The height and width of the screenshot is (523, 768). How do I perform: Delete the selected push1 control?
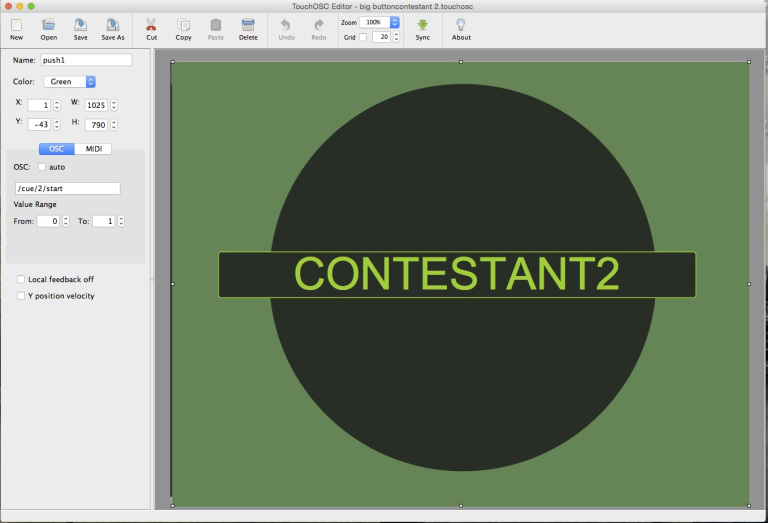pos(247,25)
